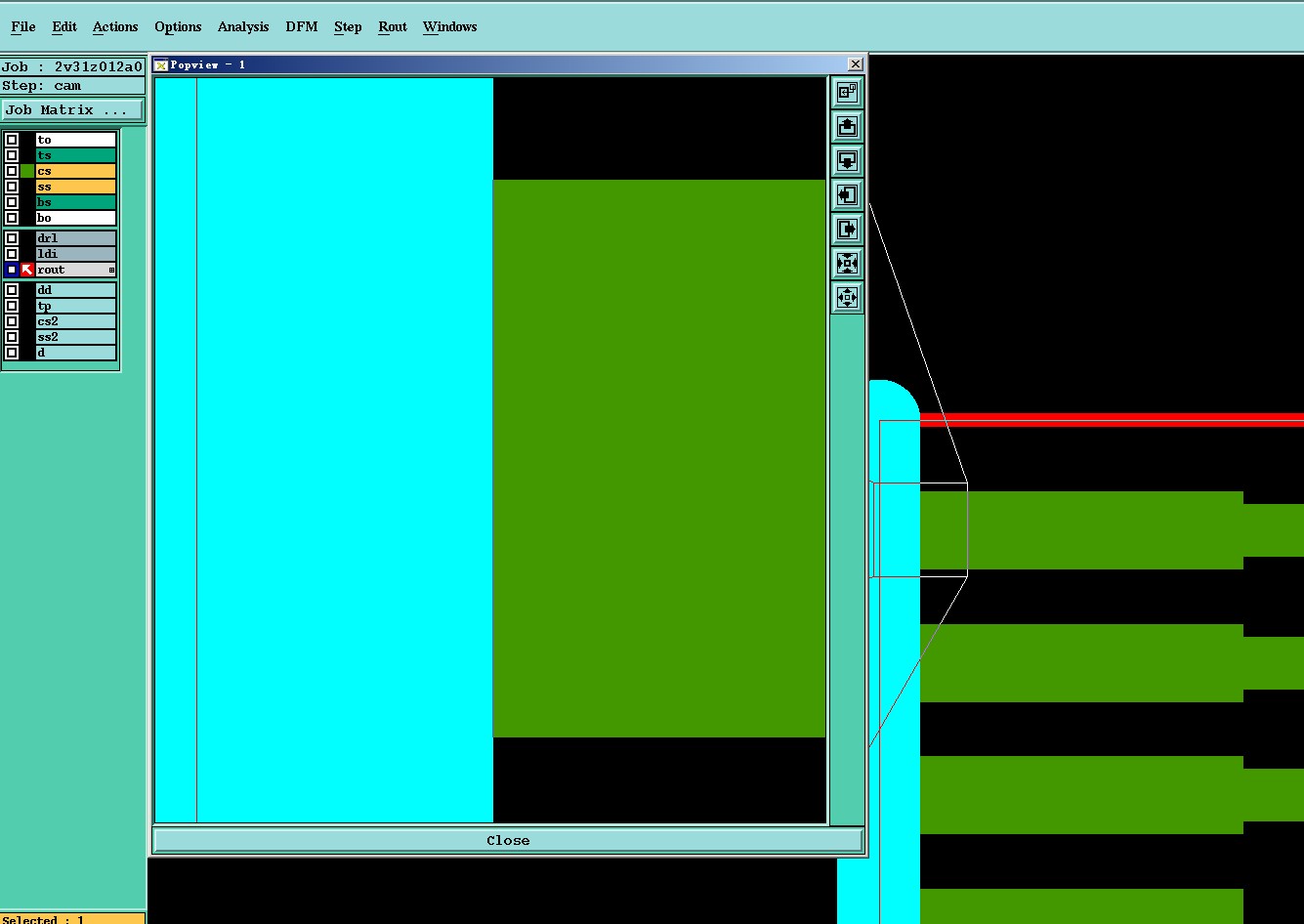Toggle the display checkbox for layer cs2
This screenshot has height=924, width=1304.
click(12, 321)
